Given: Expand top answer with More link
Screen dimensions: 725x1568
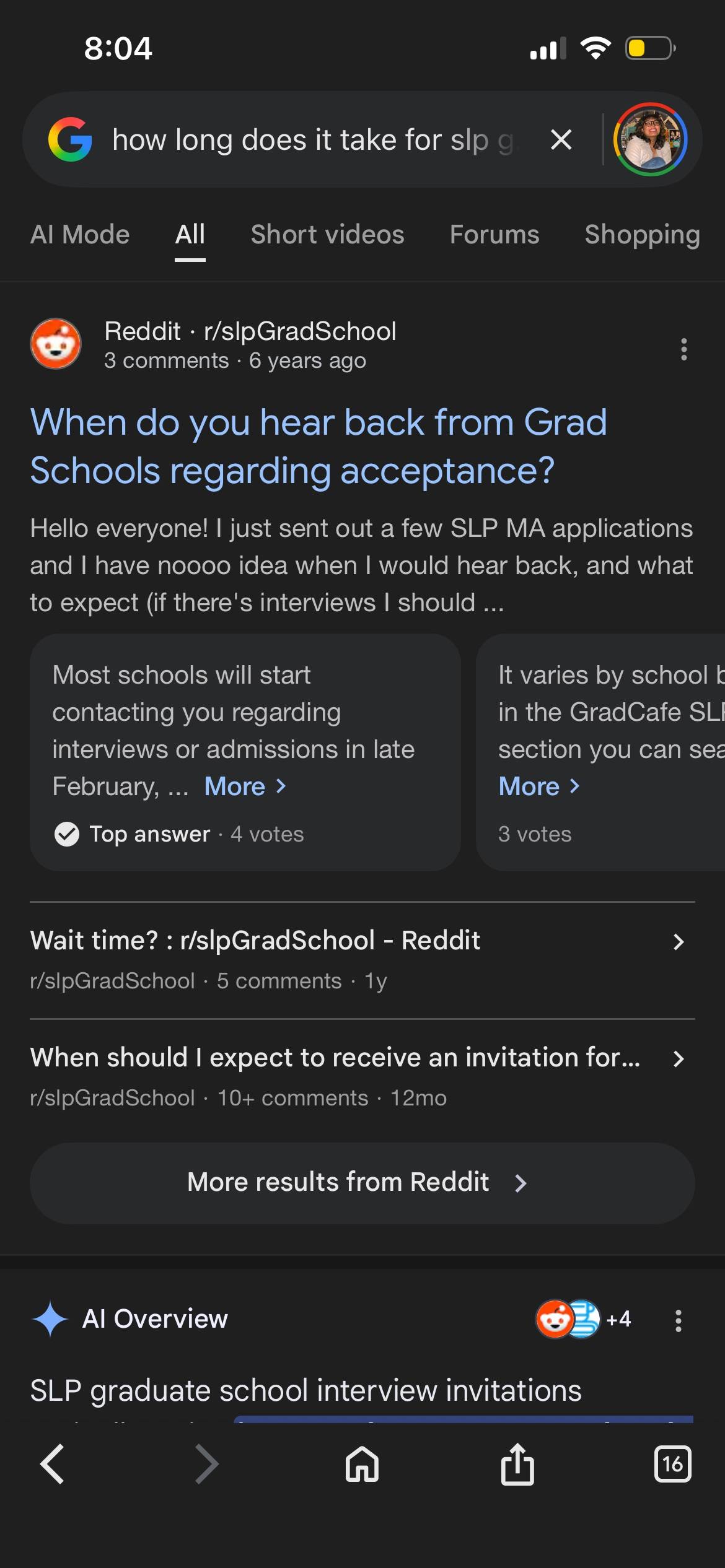Looking at the screenshot, I should point(245,786).
